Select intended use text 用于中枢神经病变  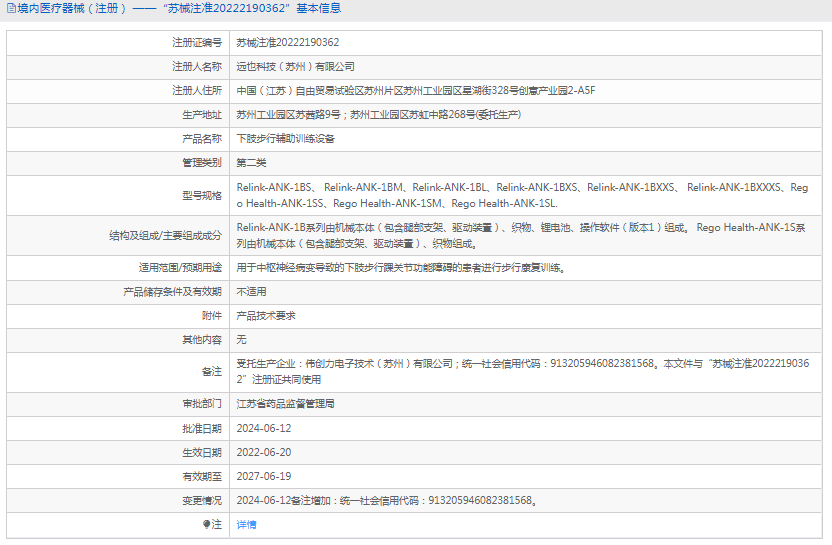tap(401, 267)
